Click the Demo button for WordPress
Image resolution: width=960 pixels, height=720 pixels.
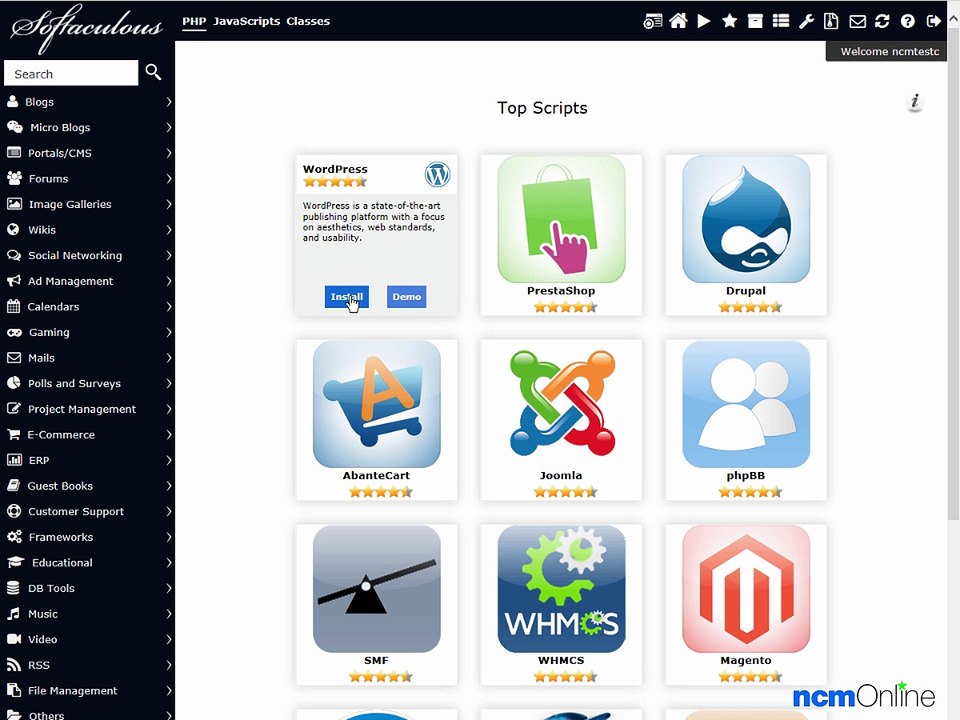coord(407,296)
